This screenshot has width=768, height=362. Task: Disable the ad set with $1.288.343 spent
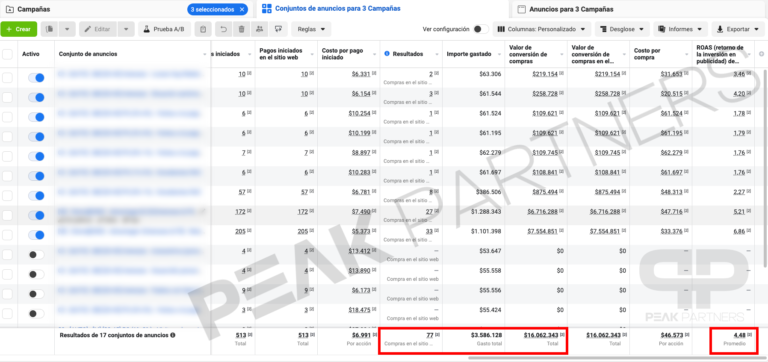tap(36, 216)
